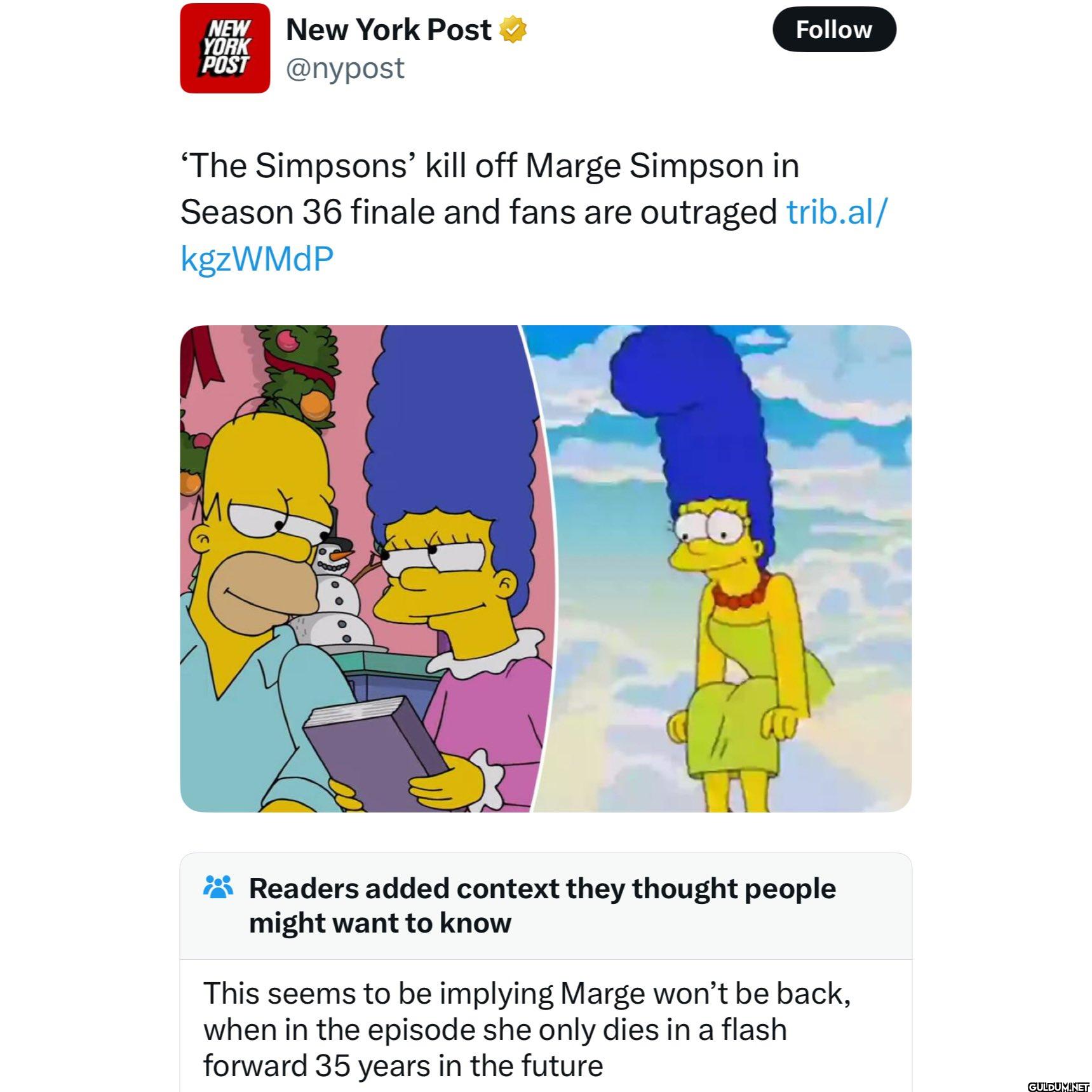Viewport: 1092px width, 1092px height.
Task: Open right image of Marge in clouds
Action: [x=722, y=569]
